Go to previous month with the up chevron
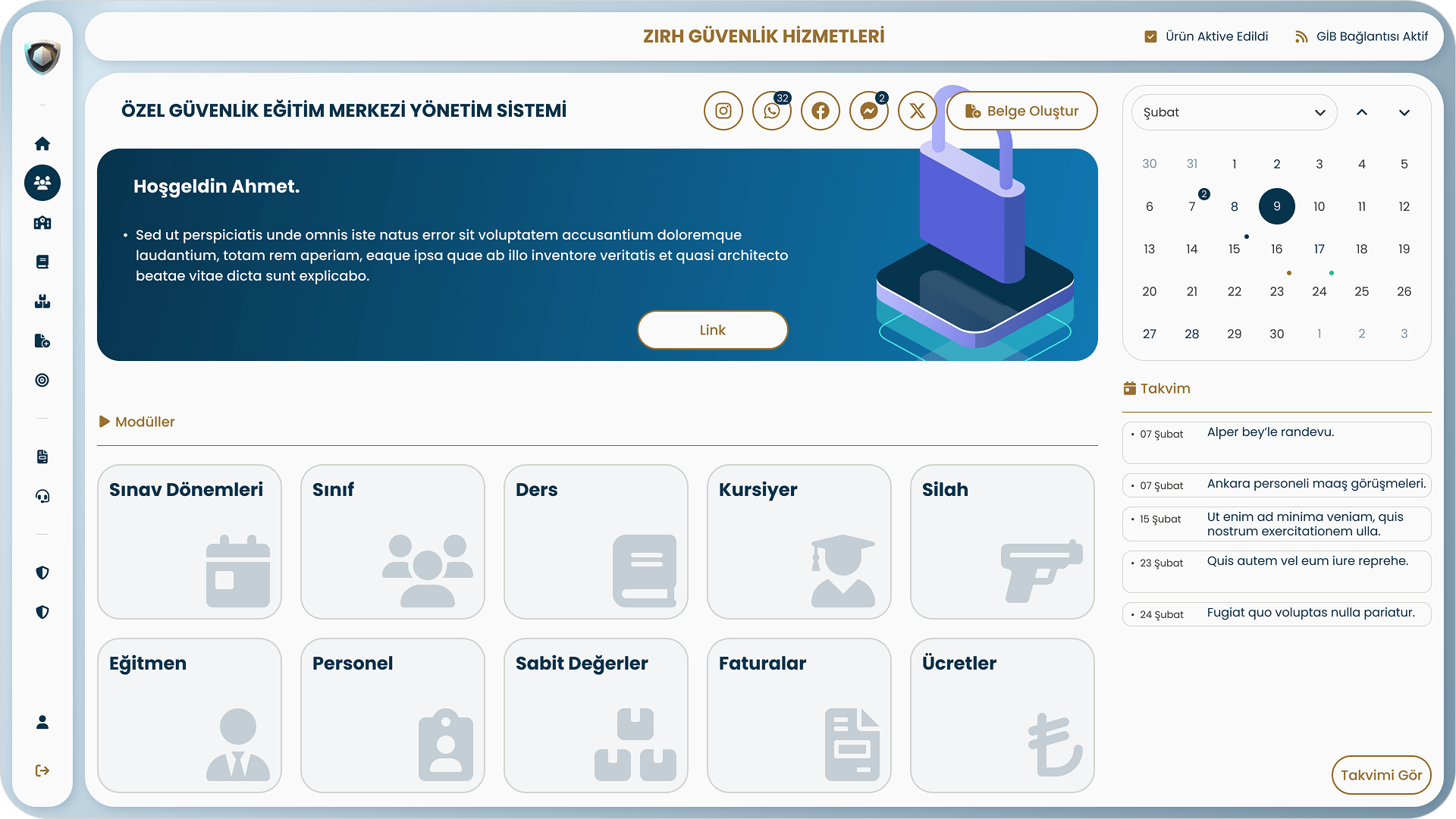Viewport: 1456px width, 819px height. pos(1362,112)
